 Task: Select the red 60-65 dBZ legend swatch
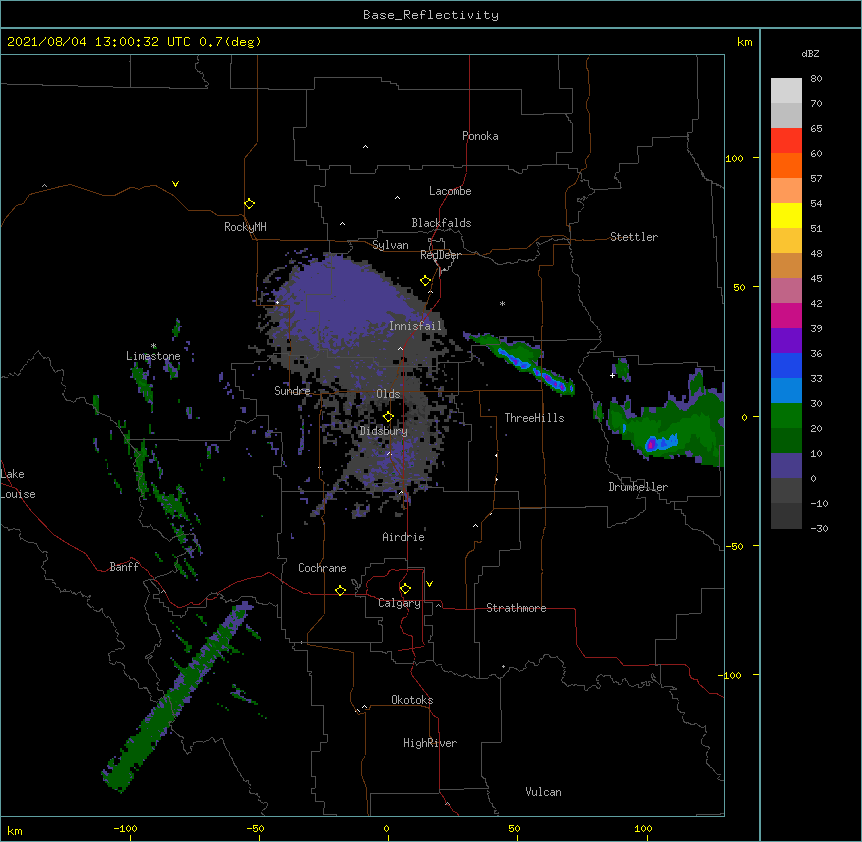(x=786, y=141)
